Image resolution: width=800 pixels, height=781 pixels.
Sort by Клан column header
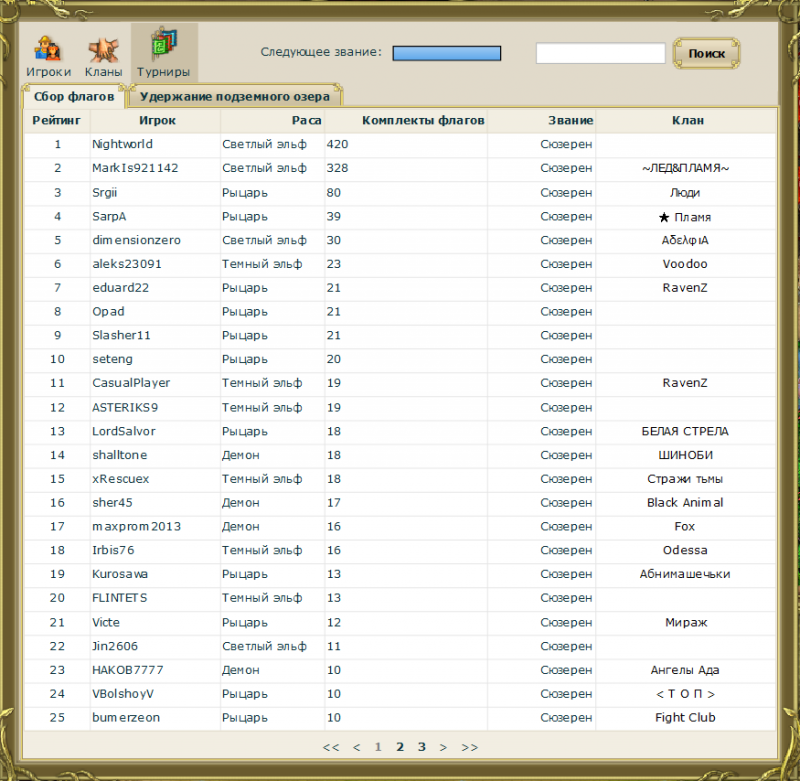(x=687, y=120)
